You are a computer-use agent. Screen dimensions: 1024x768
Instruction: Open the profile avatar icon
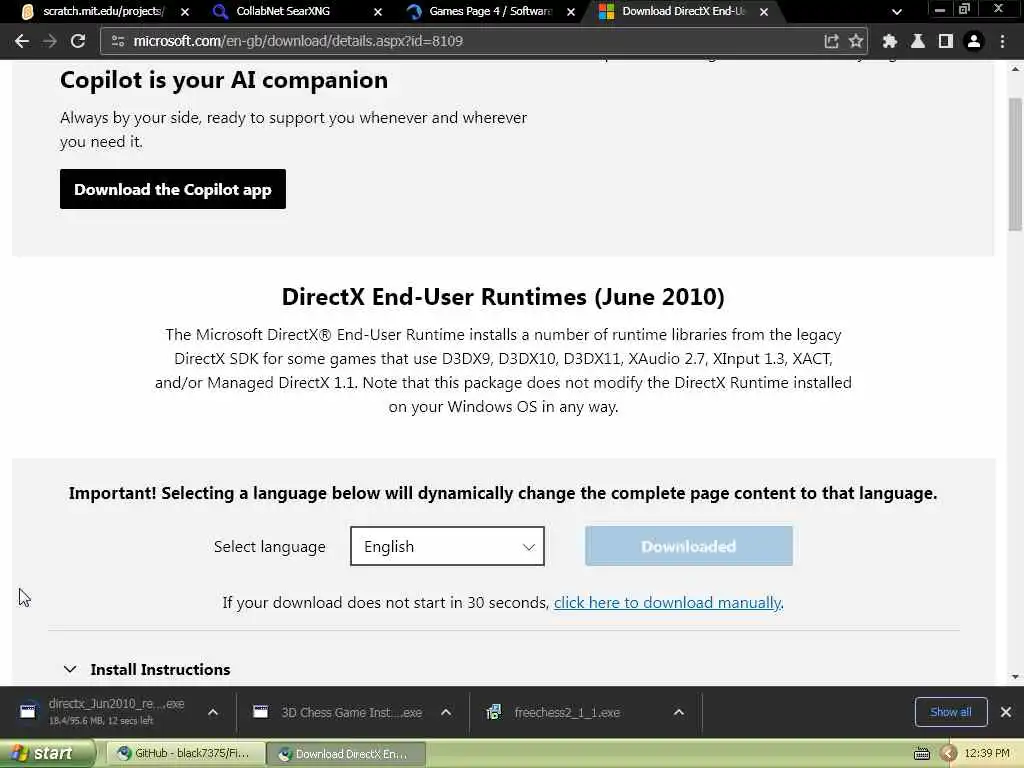[x=974, y=41]
